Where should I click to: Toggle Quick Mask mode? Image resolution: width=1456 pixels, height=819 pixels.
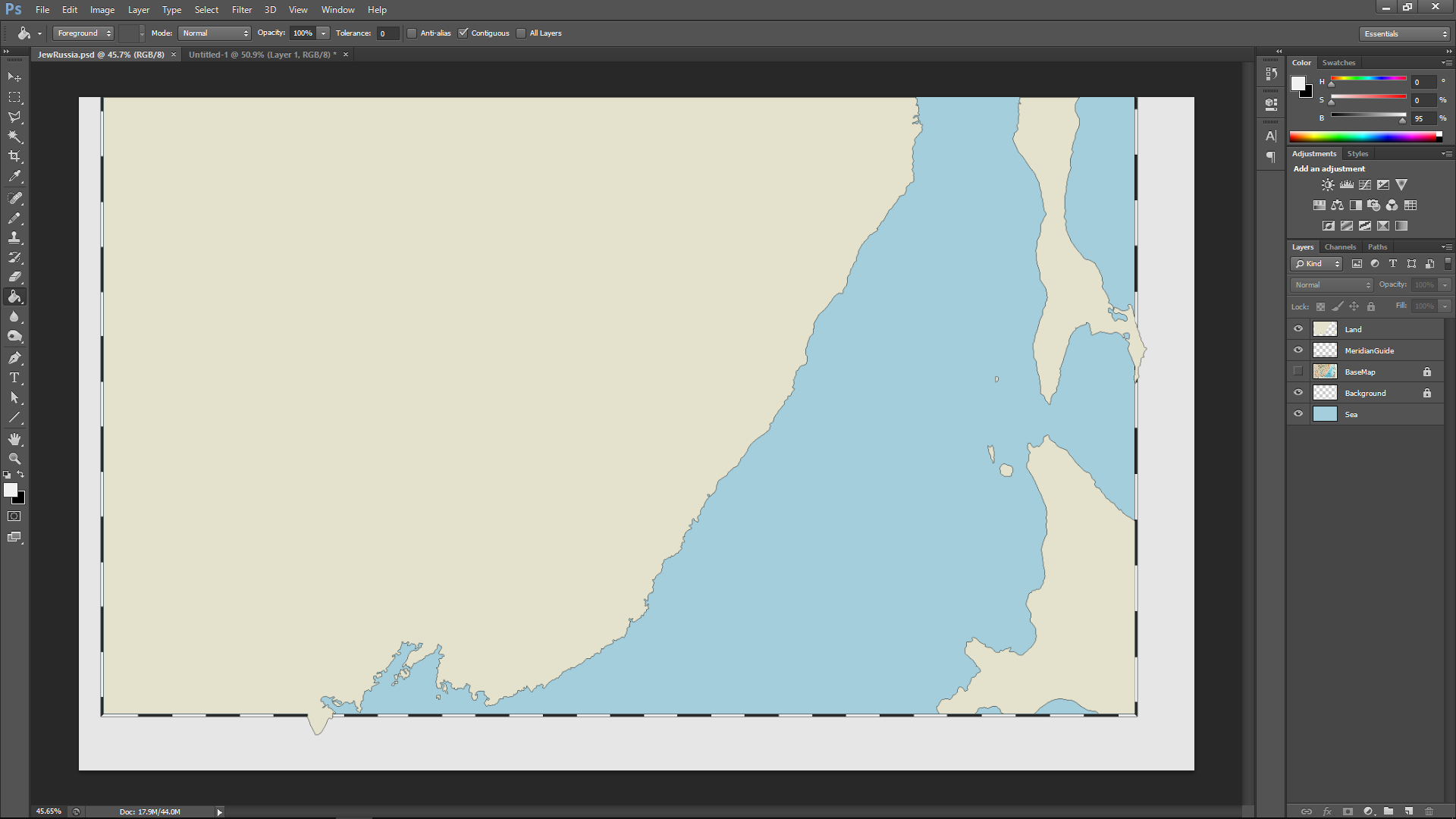pos(14,516)
